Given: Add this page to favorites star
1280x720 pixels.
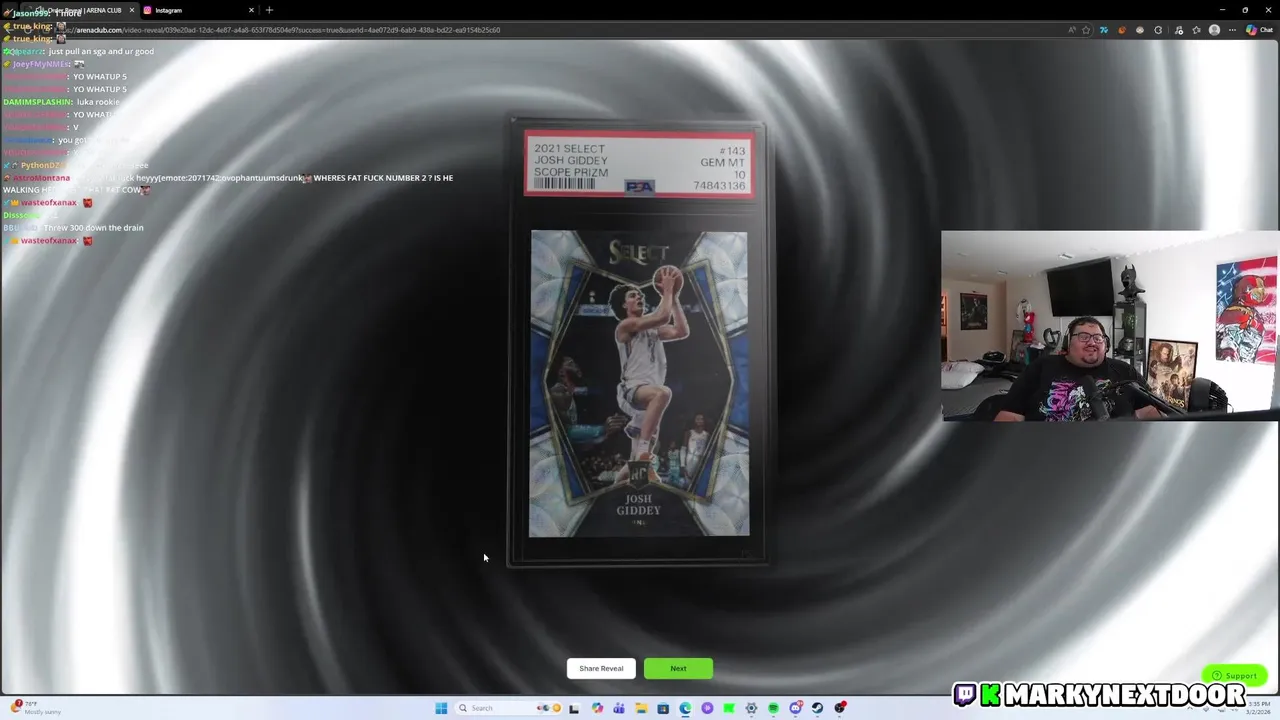Looking at the screenshot, I should tap(1086, 30).
